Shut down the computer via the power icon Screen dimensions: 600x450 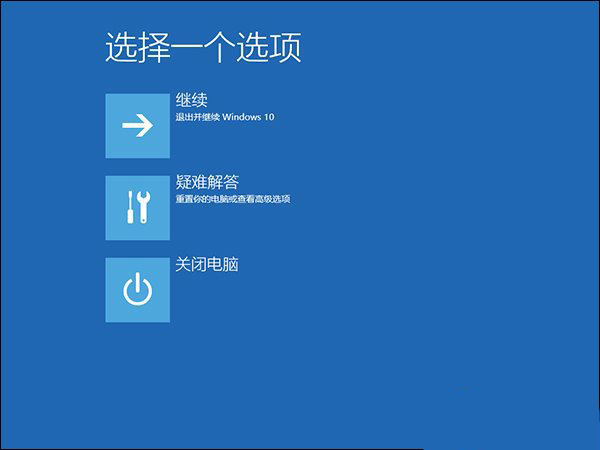click(137, 290)
